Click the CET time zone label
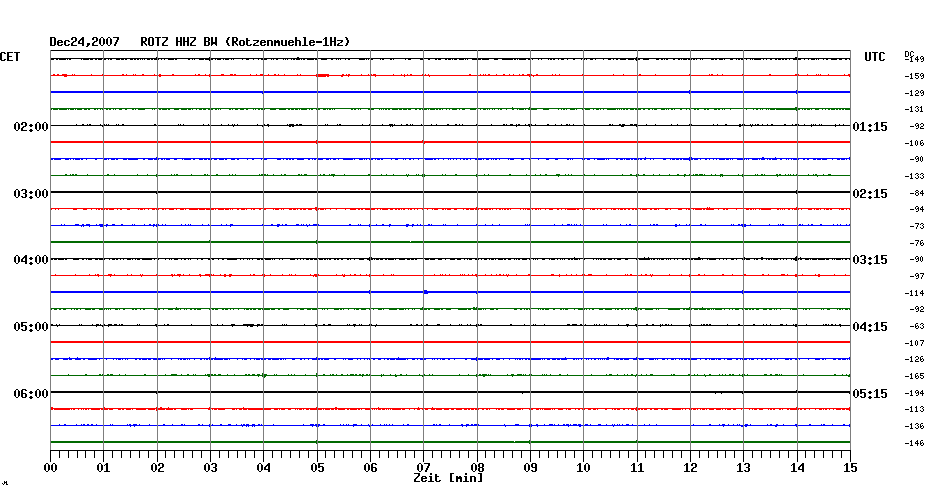The image size is (930, 494). coord(10,57)
